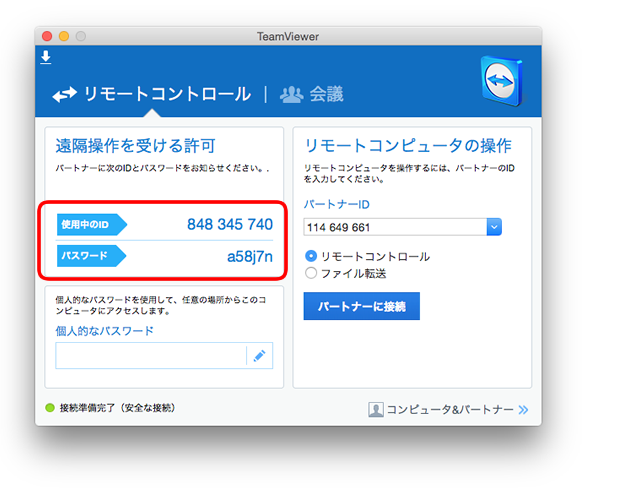
Task: Click the password value a58j7n
Action: pyautogui.click(x=250, y=257)
